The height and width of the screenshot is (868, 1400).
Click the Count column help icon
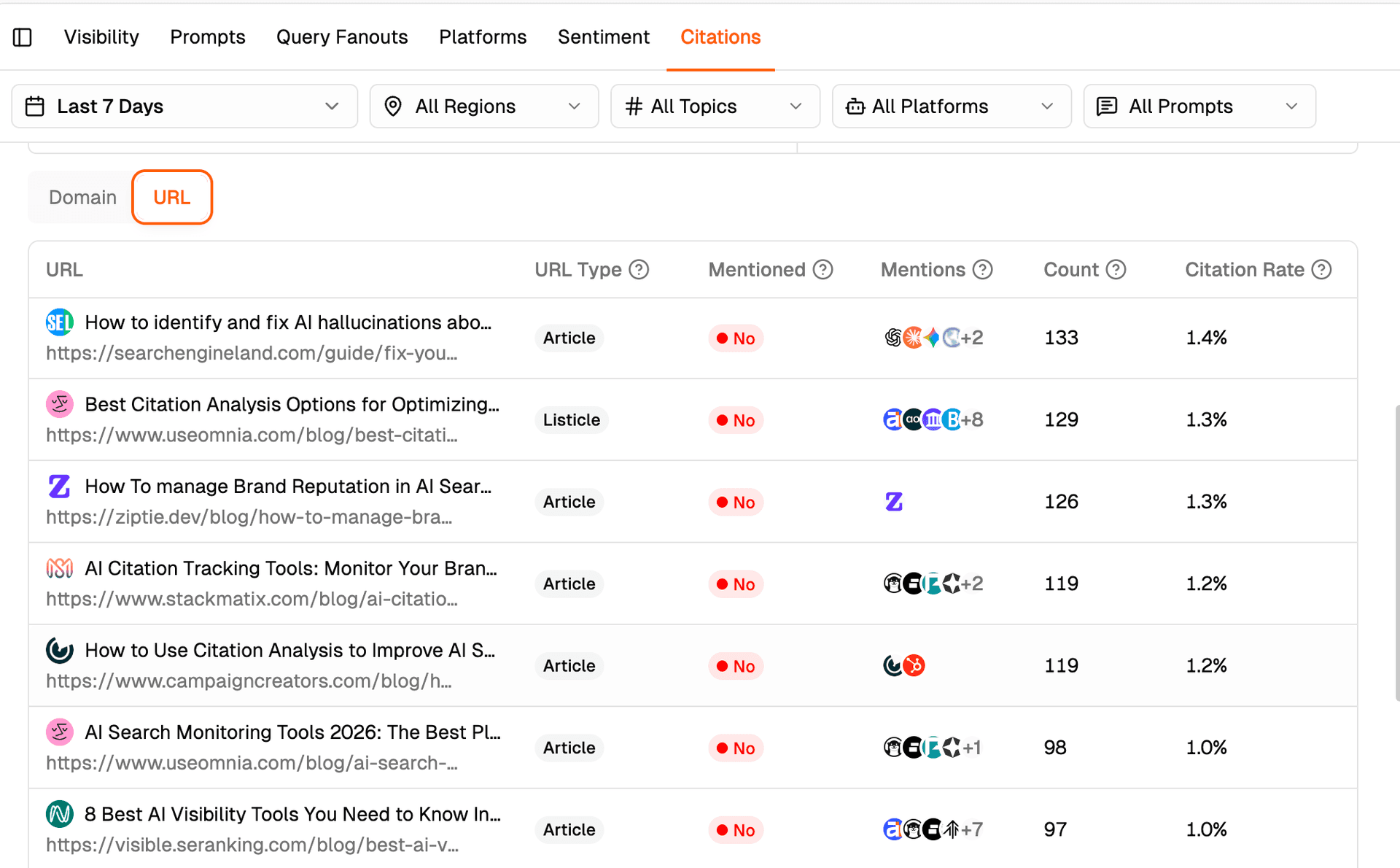(1116, 270)
